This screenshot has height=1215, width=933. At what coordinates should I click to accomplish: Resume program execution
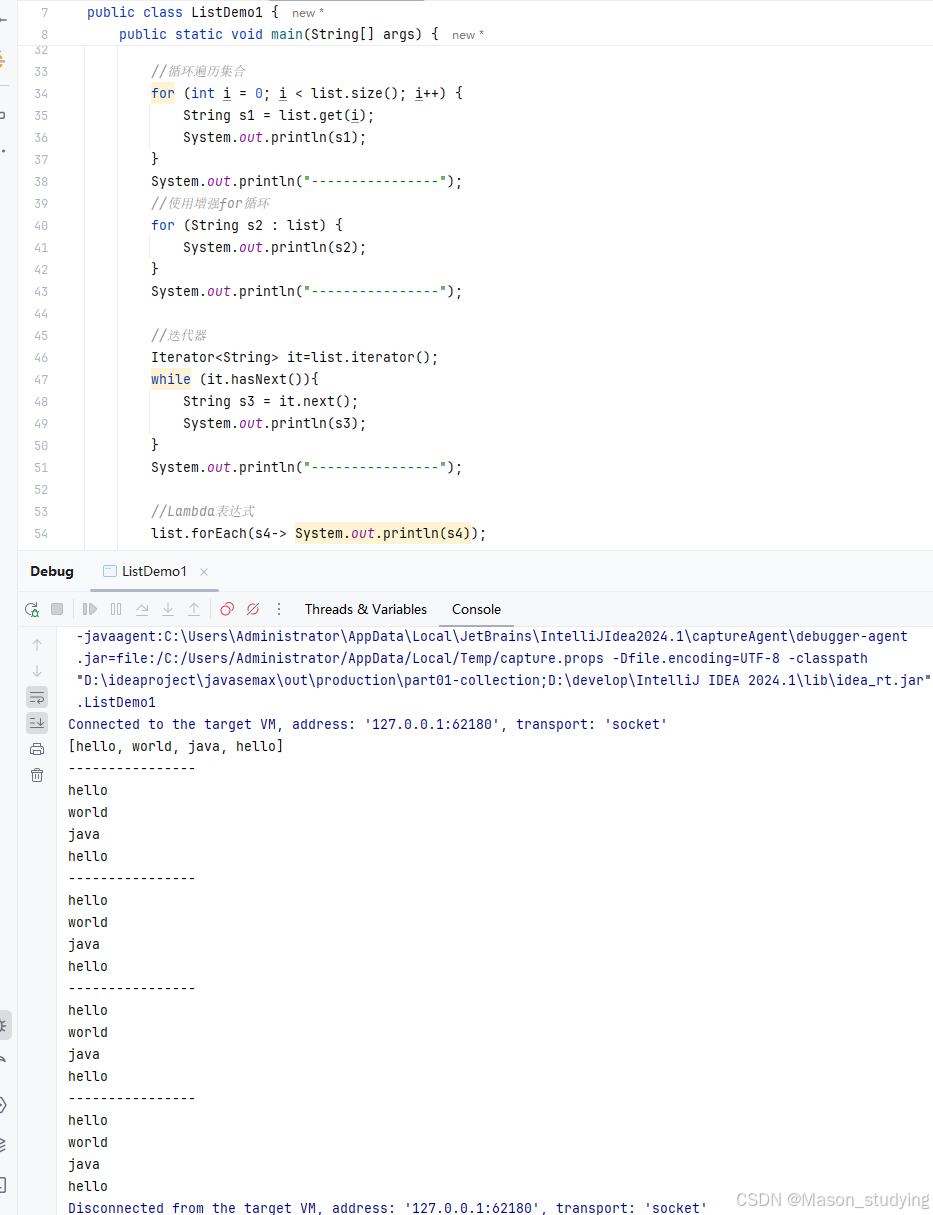pyautogui.click(x=89, y=608)
